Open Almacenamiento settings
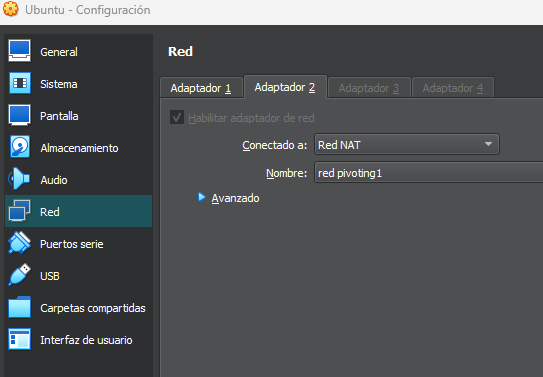 pos(79,148)
